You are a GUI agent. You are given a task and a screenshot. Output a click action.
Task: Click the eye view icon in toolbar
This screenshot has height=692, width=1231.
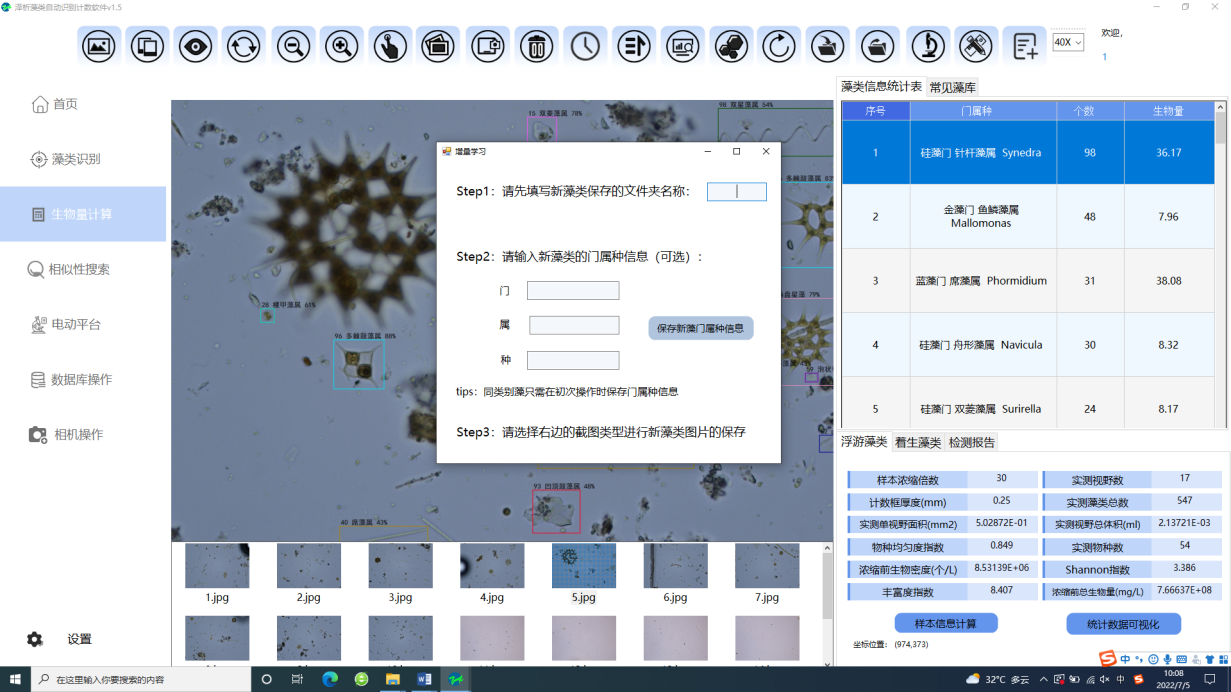coord(196,46)
